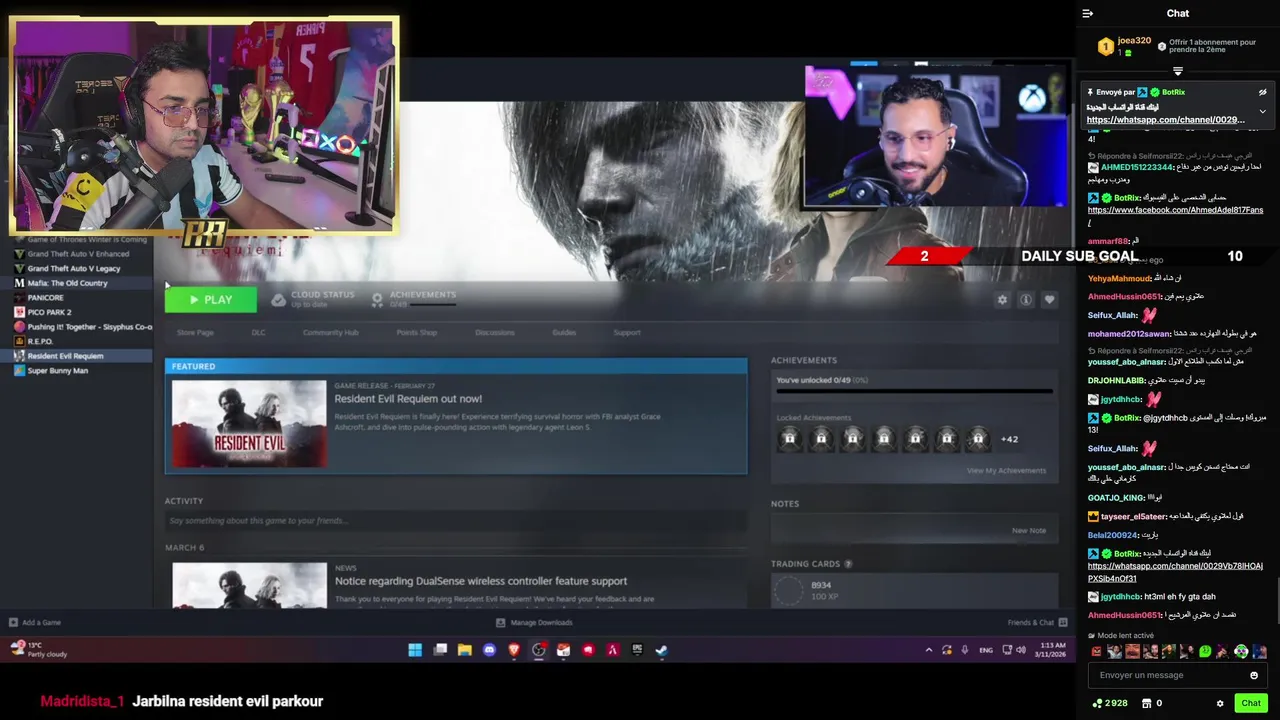
Task: Add game to favorites heart icon
Action: click(x=1049, y=300)
